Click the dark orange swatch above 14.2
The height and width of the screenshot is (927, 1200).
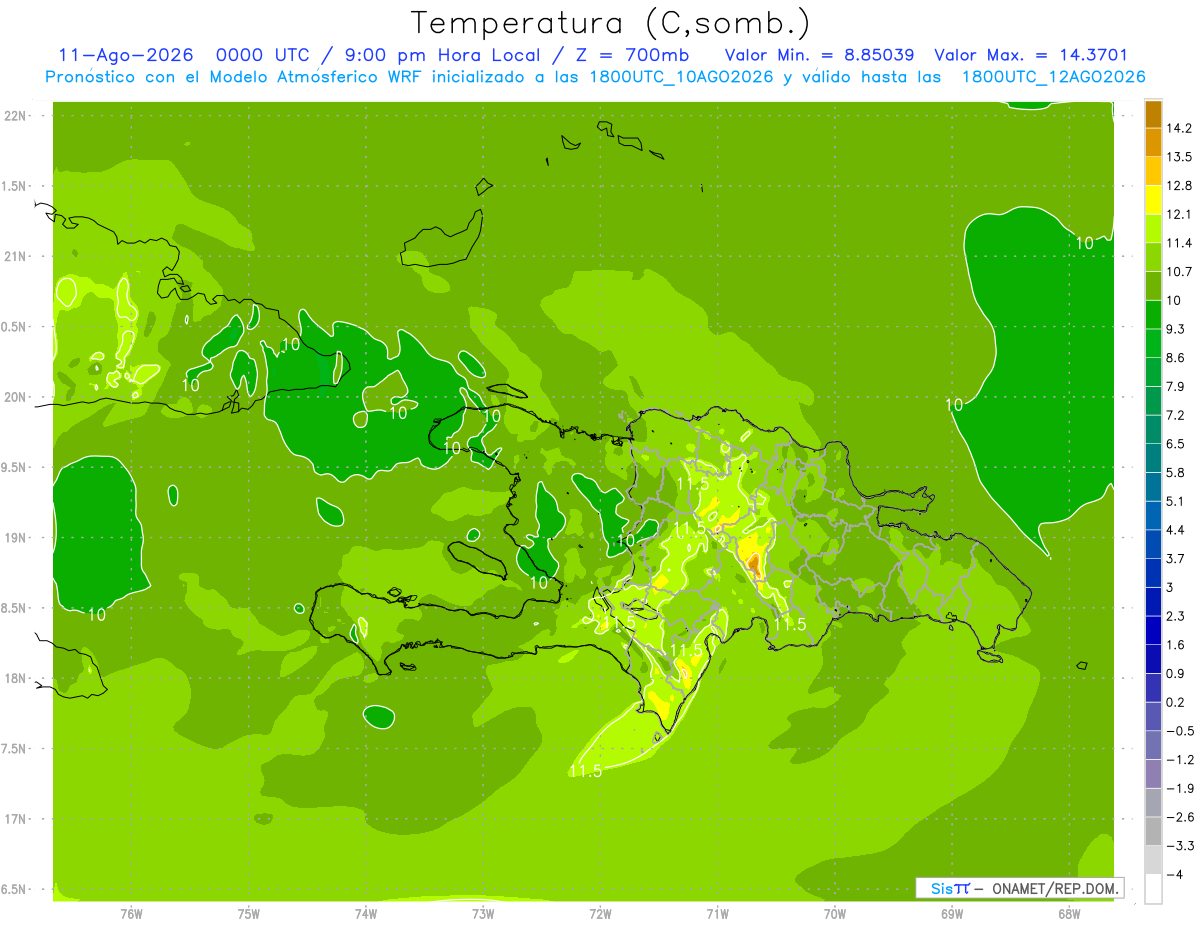tap(1153, 114)
